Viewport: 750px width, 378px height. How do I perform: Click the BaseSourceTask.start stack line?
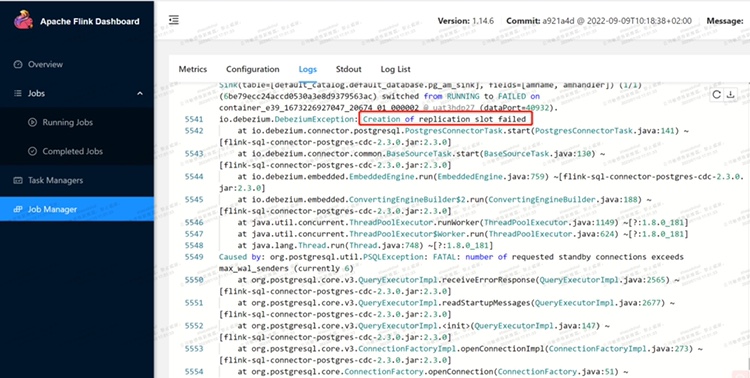point(422,154)
